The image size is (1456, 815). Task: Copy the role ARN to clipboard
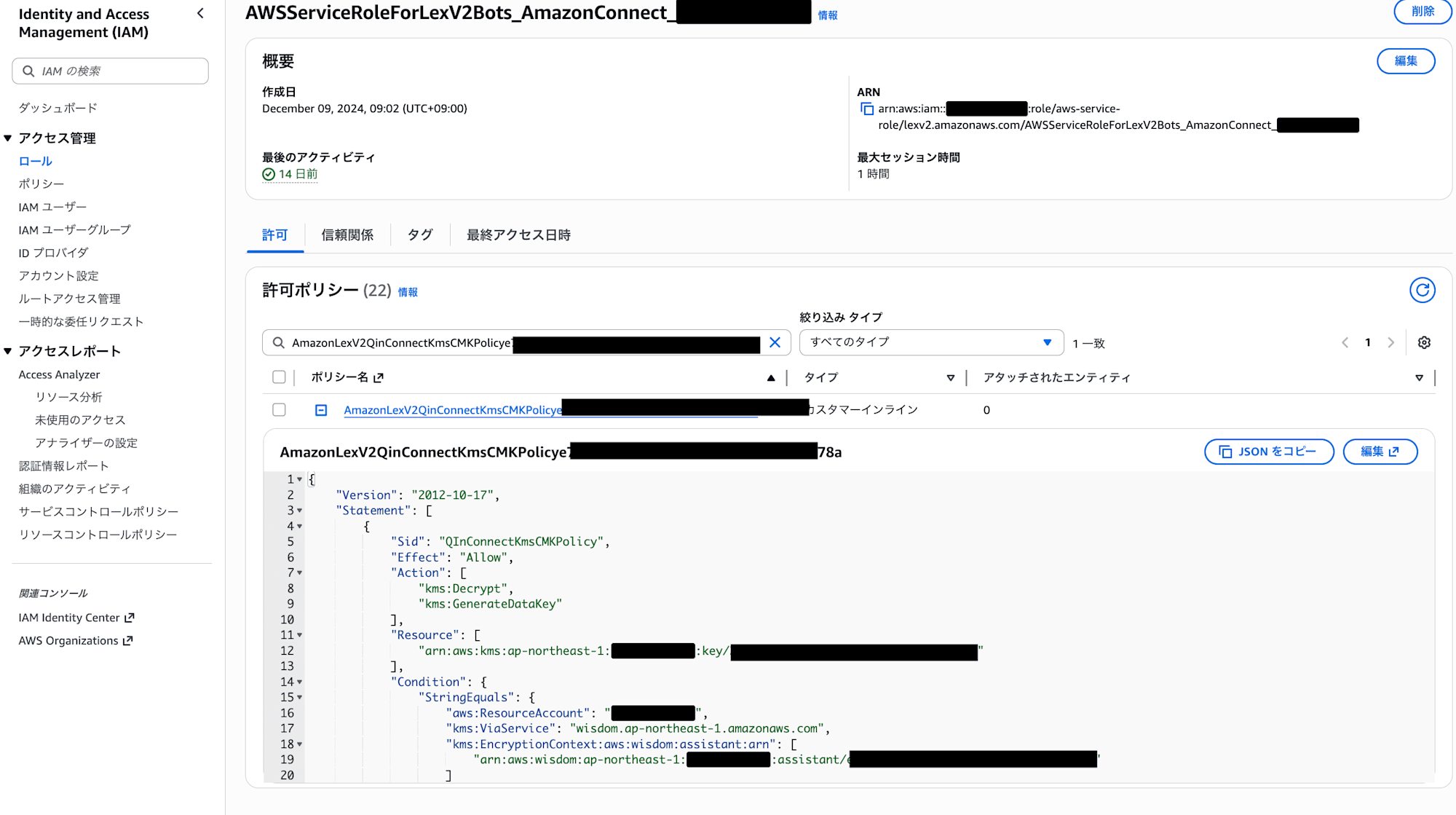click(x=867, y=109)
